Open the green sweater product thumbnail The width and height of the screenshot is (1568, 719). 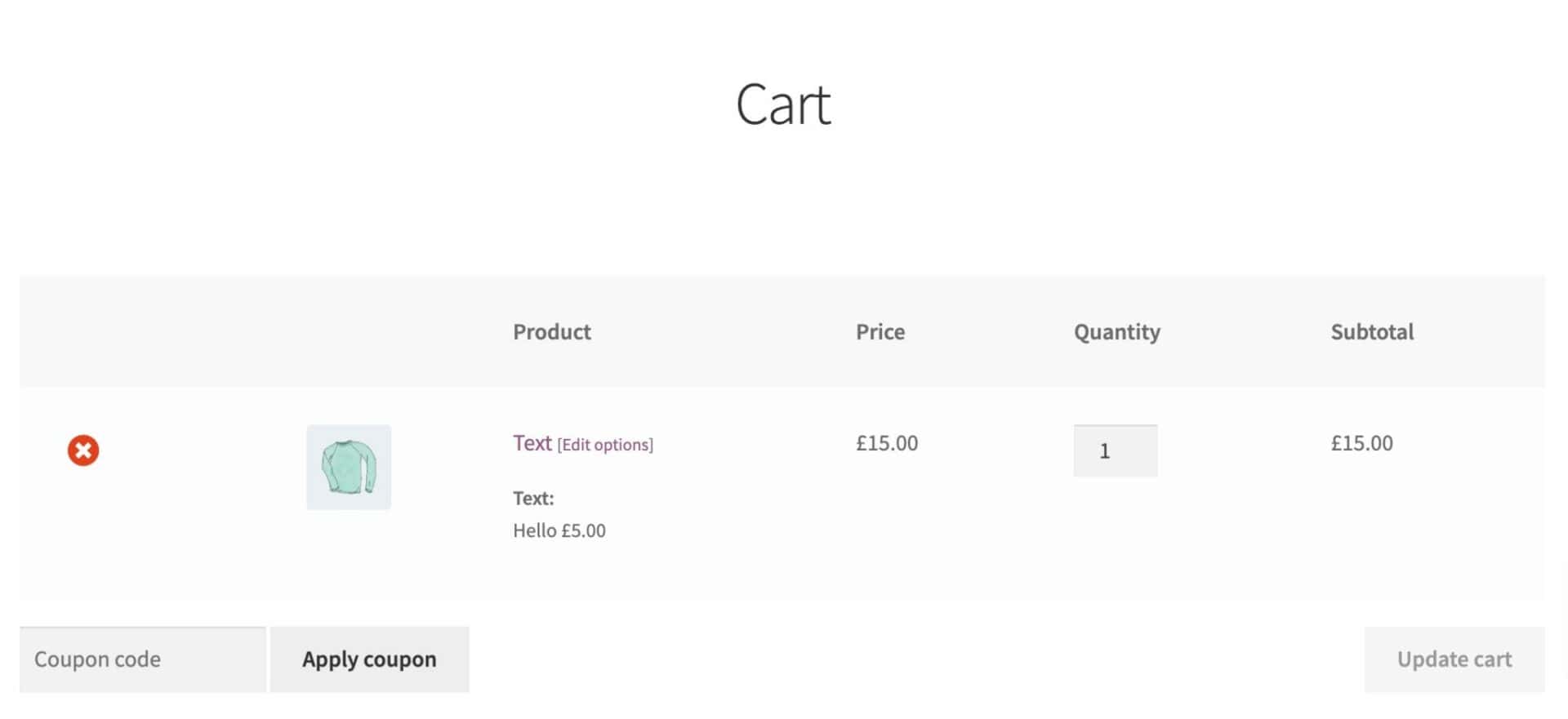point(349,467)
